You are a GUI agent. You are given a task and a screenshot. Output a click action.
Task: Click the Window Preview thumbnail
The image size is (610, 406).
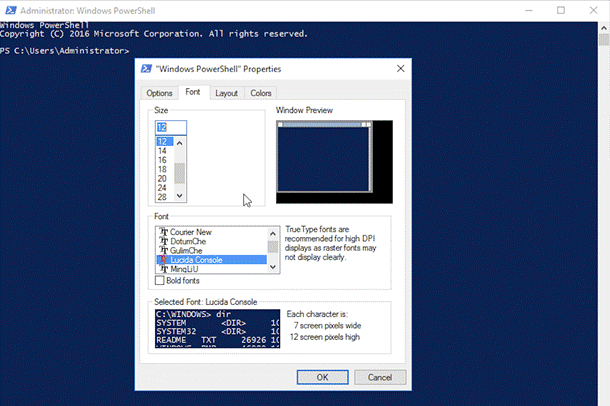tap(334, 162)
